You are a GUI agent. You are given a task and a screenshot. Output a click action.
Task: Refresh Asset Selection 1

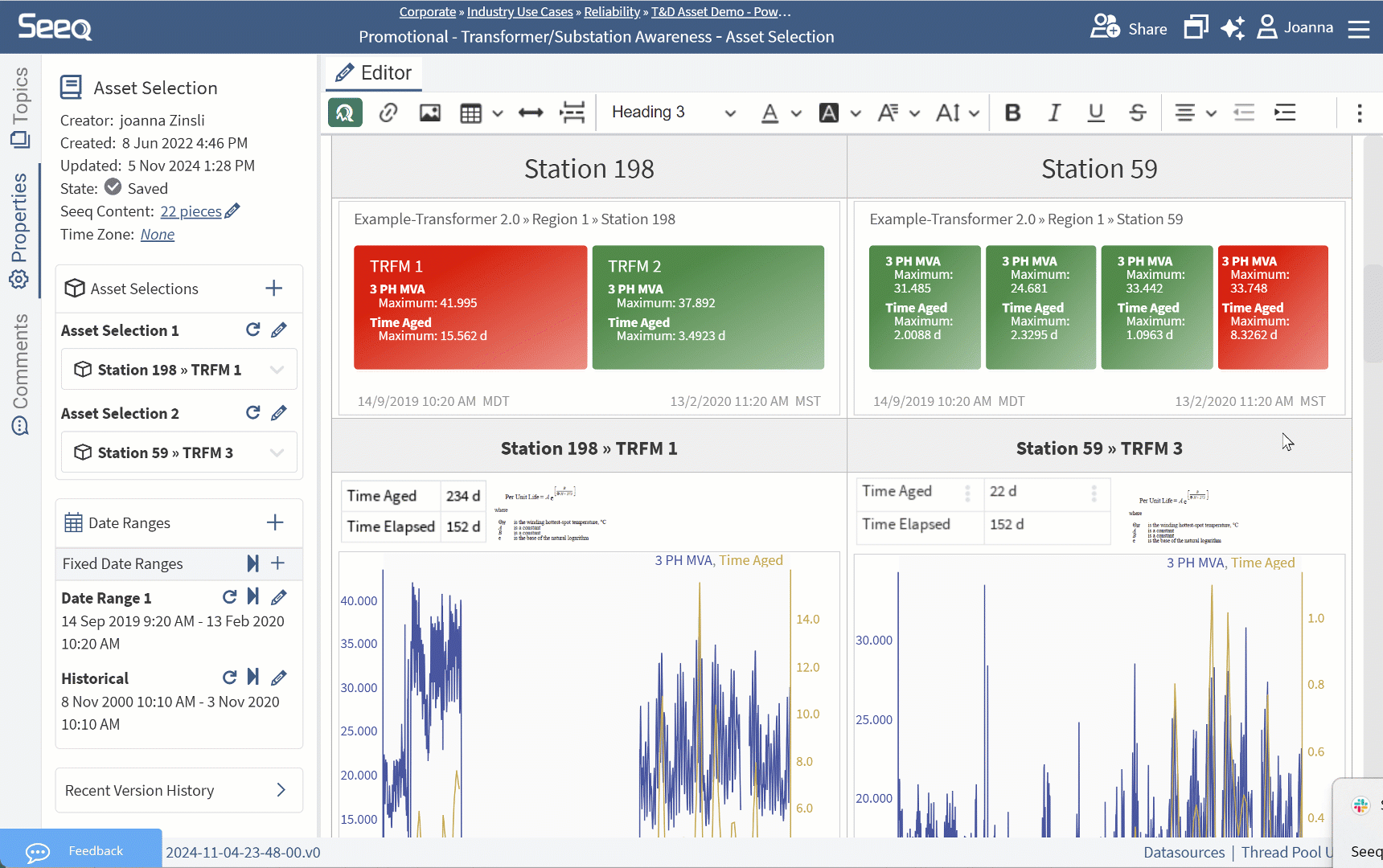point(252,330)
